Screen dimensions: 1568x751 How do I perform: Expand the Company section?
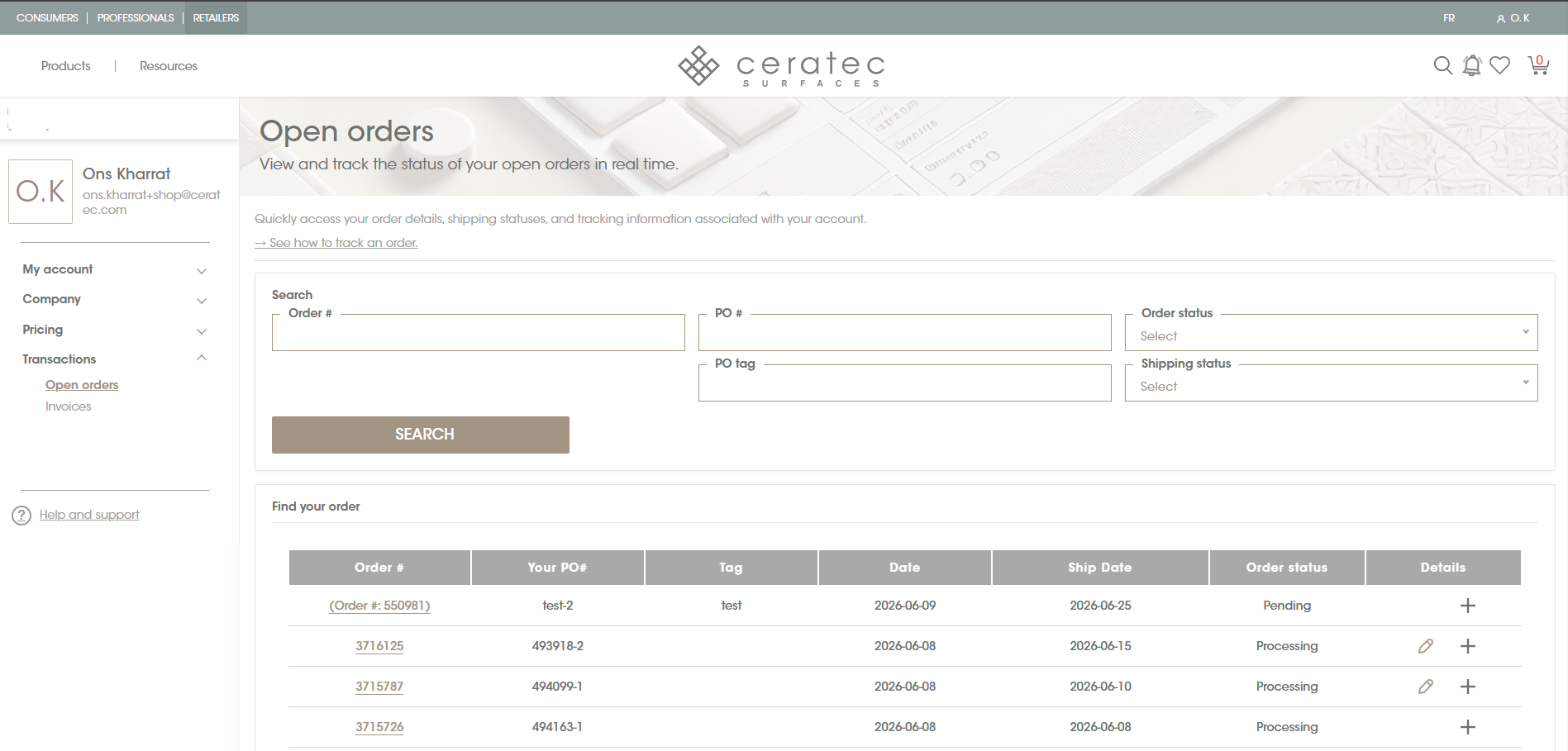pos(114,299)
